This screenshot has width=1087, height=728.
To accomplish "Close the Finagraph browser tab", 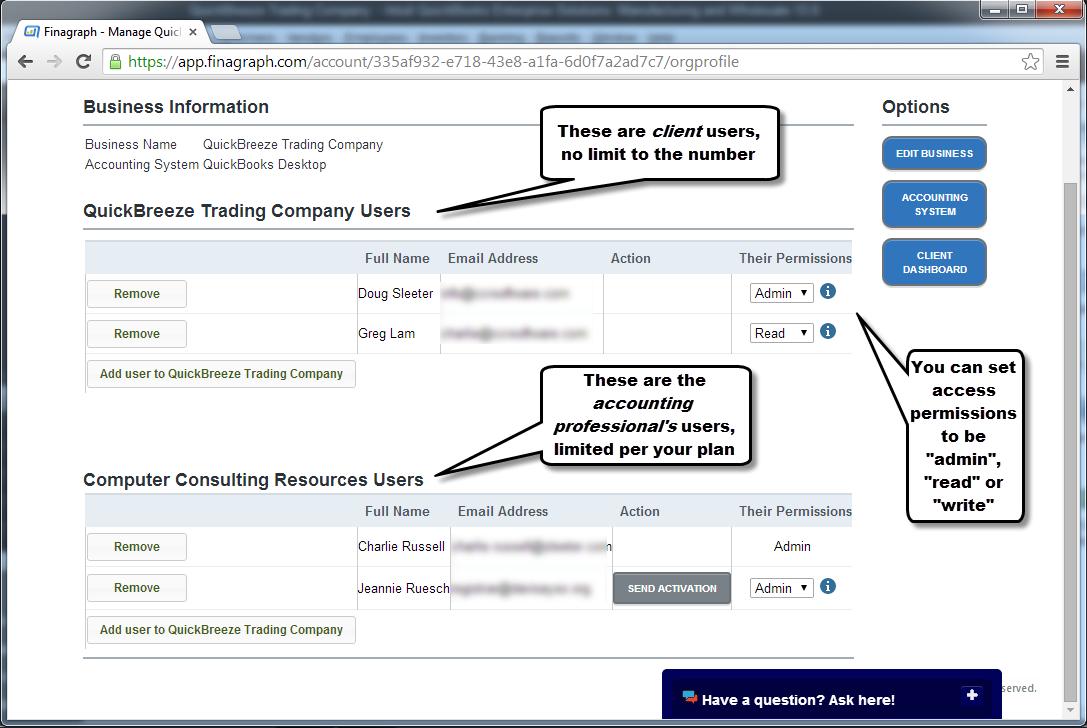I will 193,32.
